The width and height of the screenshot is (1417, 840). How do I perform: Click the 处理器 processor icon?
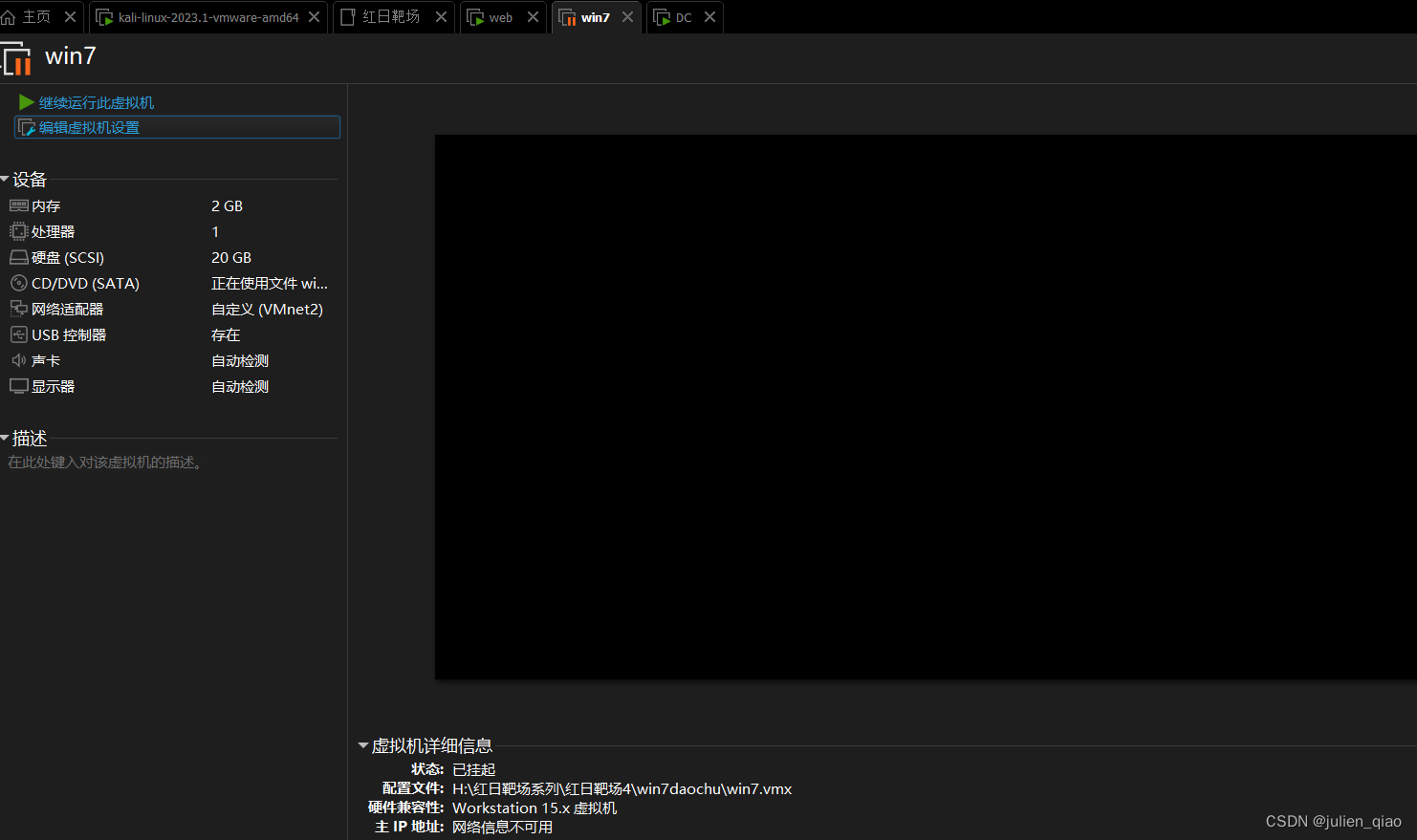(18, 231)
